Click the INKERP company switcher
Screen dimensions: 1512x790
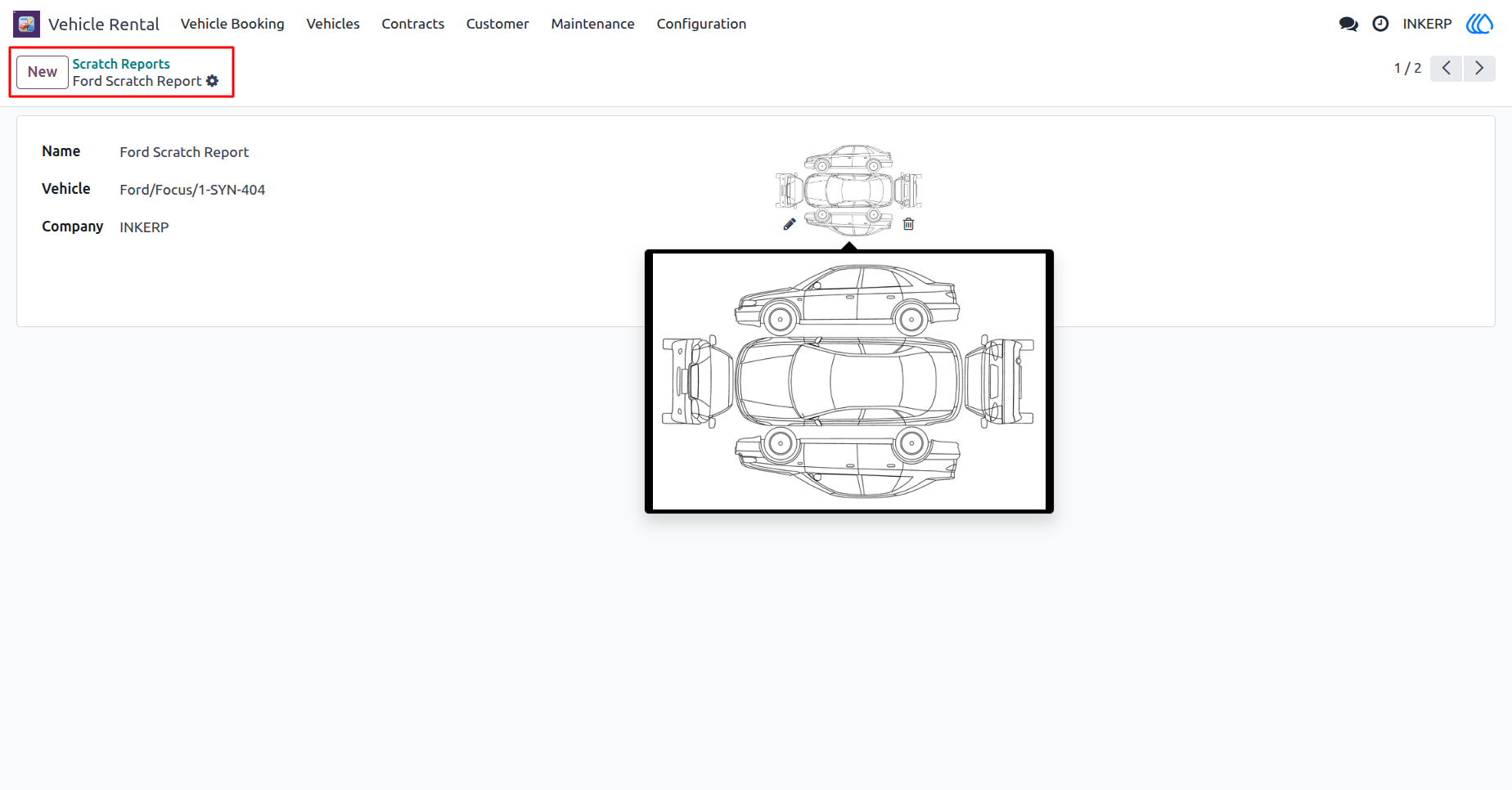click(x=1427, y=24)
